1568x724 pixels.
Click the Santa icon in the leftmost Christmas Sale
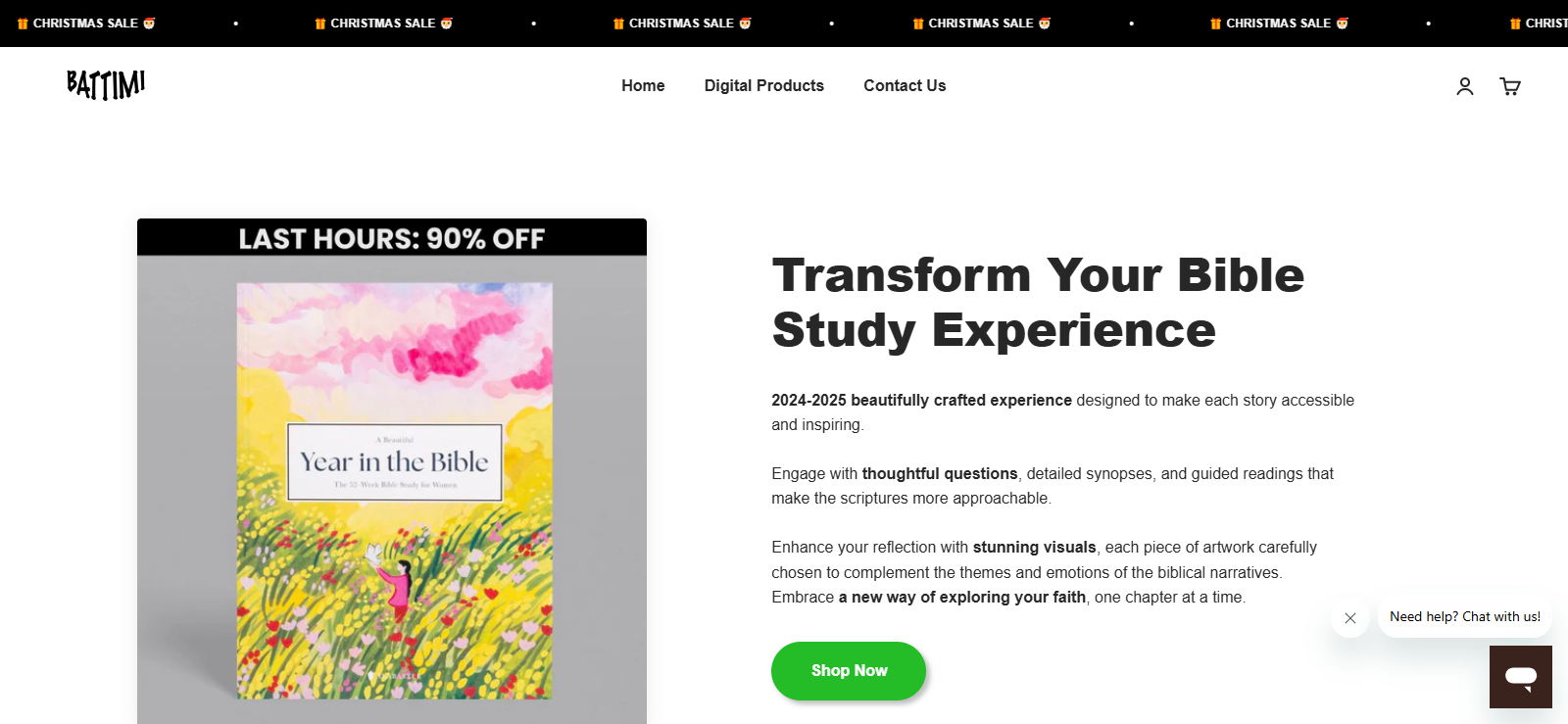click(149, 24)
